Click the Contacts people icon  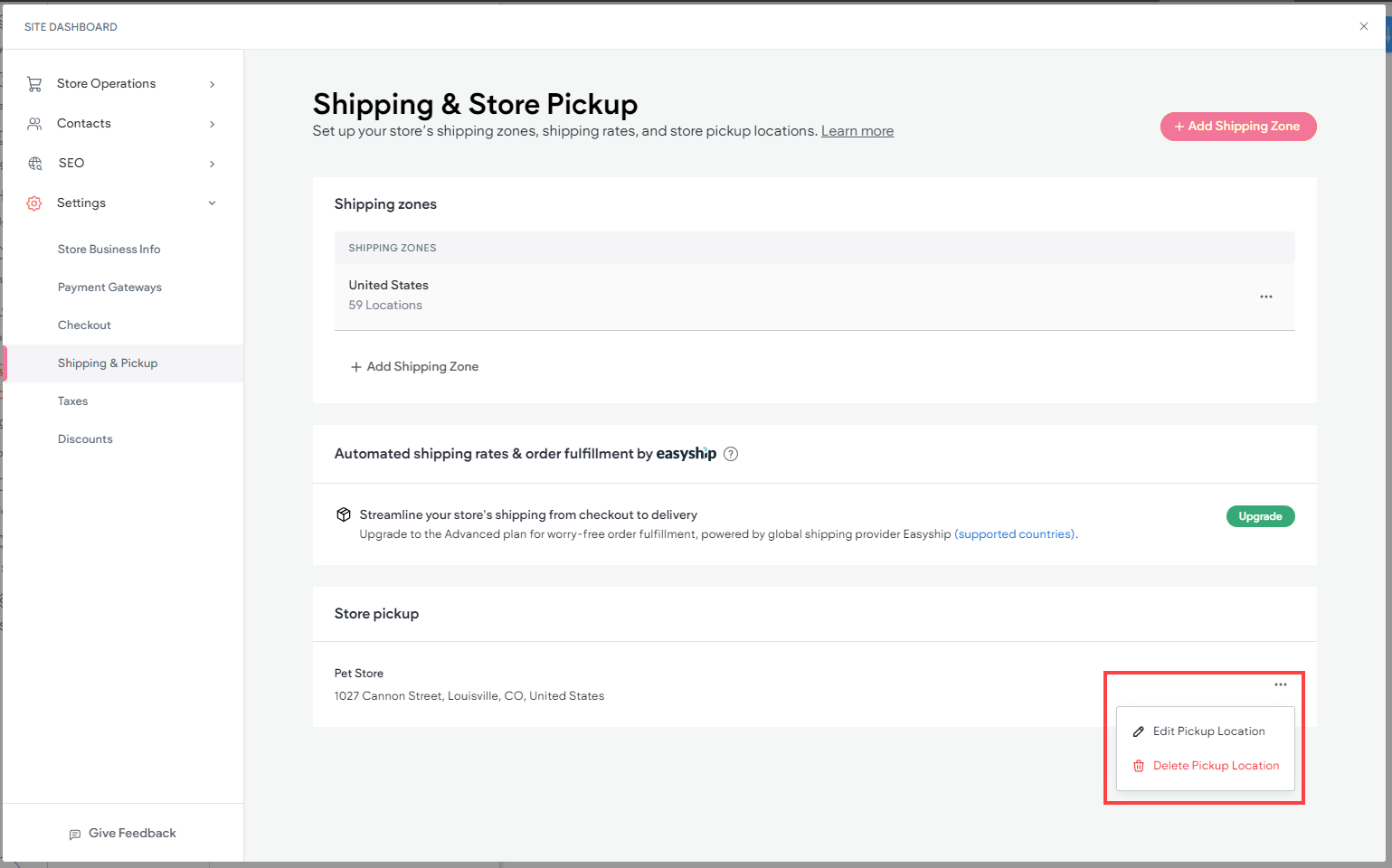pyautogui.click(x=34, y=123)
